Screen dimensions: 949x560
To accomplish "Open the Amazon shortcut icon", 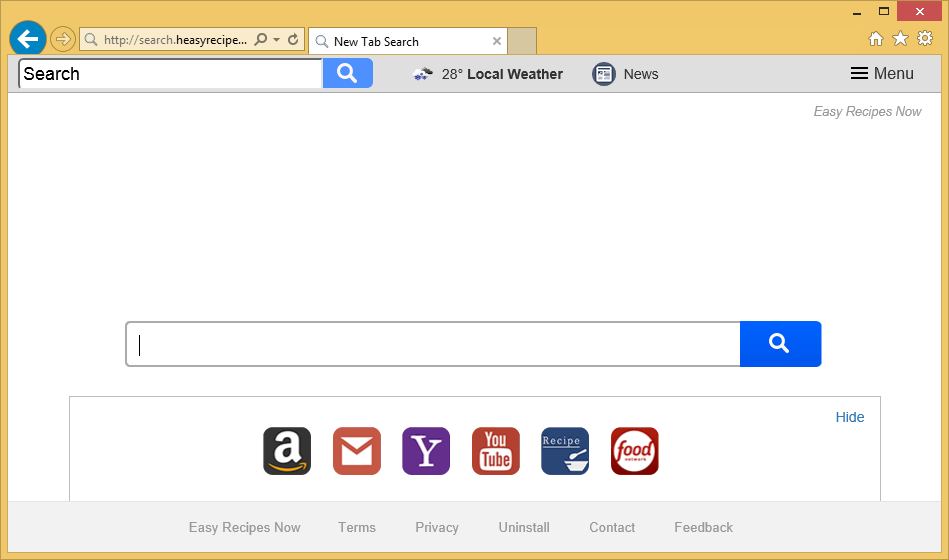I will (x=287, y=451).
